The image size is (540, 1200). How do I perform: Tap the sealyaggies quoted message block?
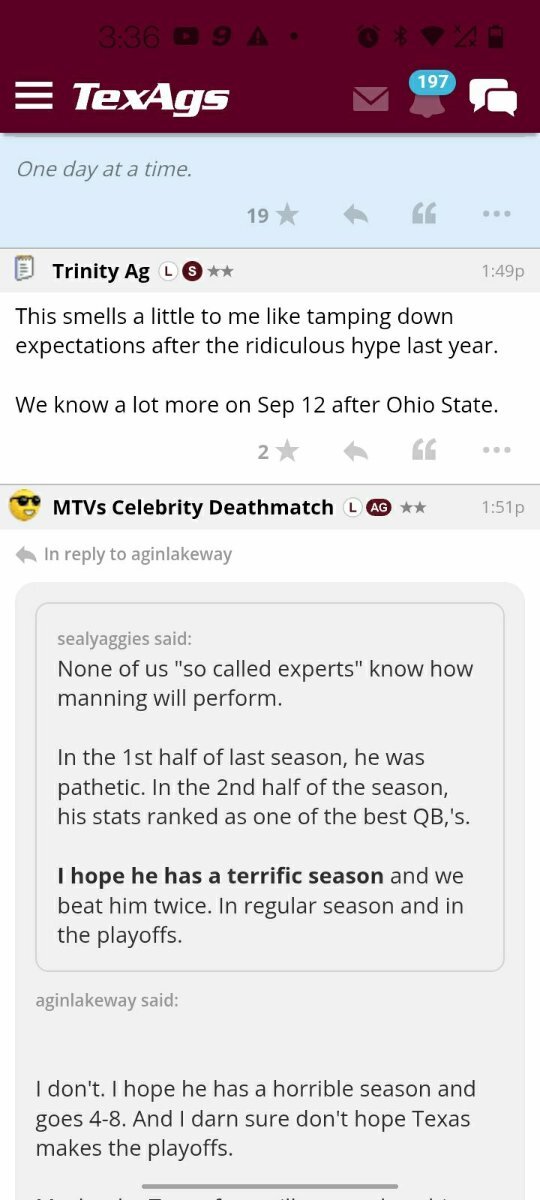[270, 786]
